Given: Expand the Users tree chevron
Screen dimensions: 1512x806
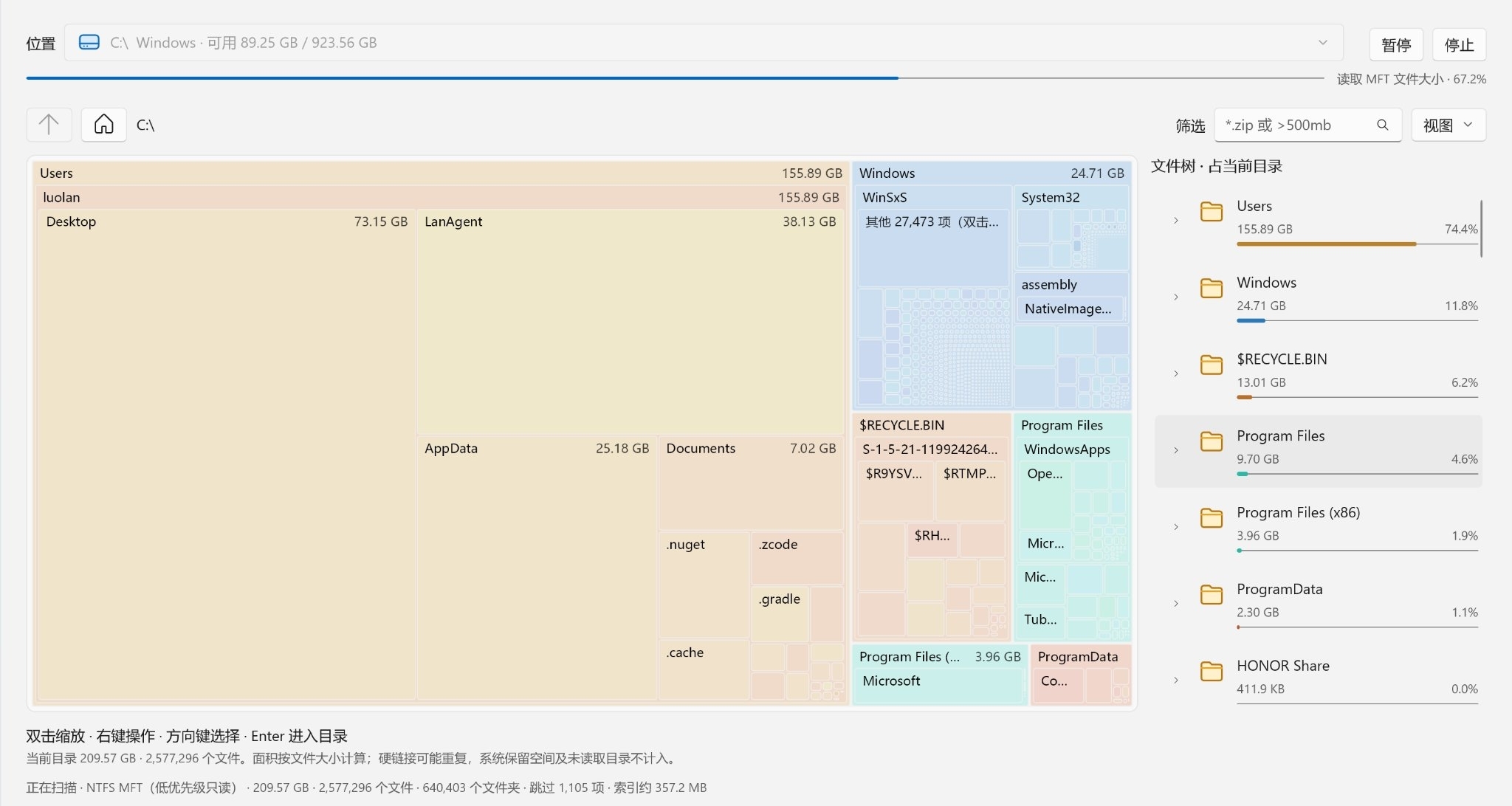Looking at the screenshot, I should click(1176, 220).
